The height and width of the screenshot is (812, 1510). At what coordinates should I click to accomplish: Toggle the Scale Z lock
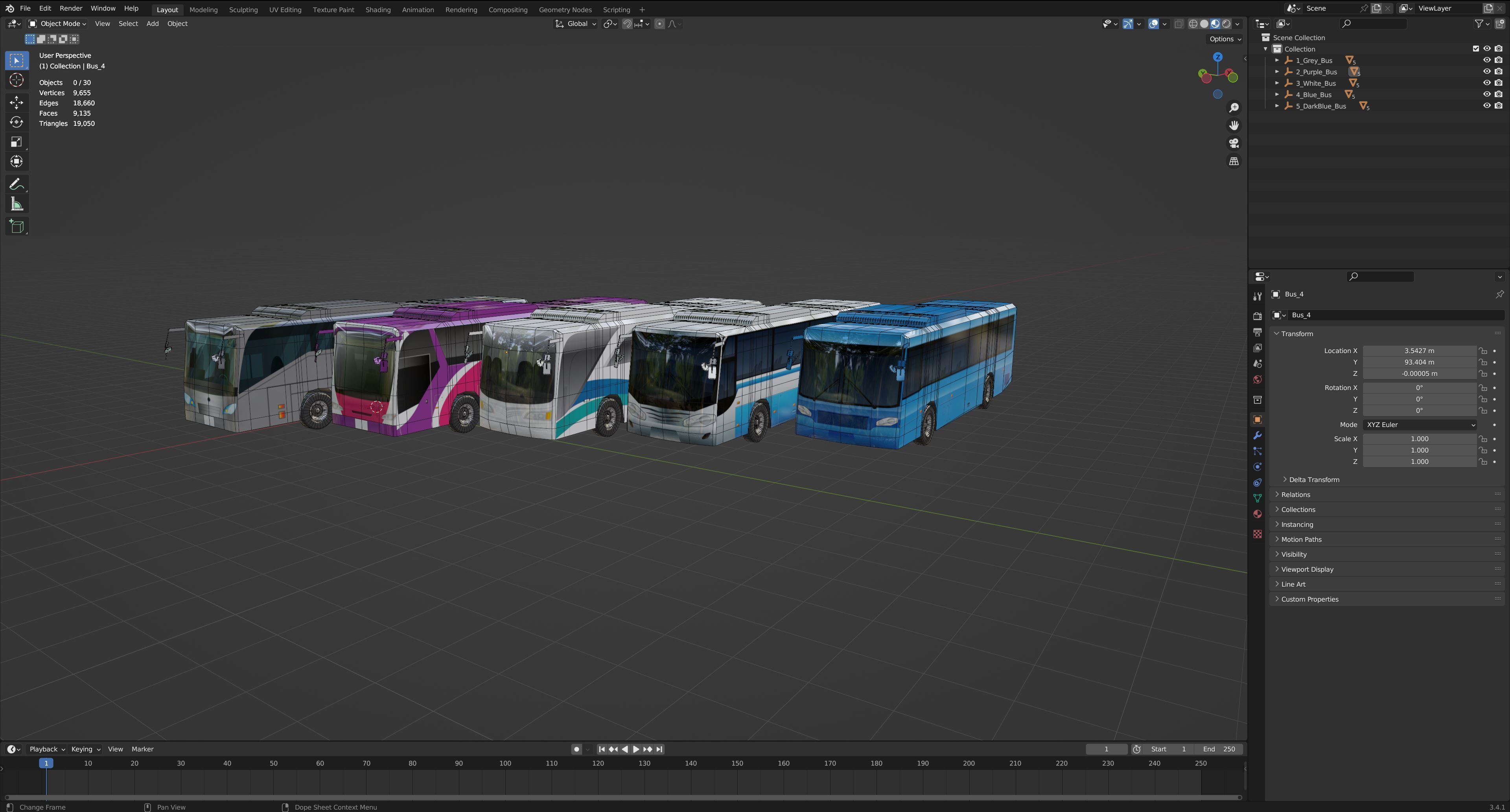[1482, 462]
